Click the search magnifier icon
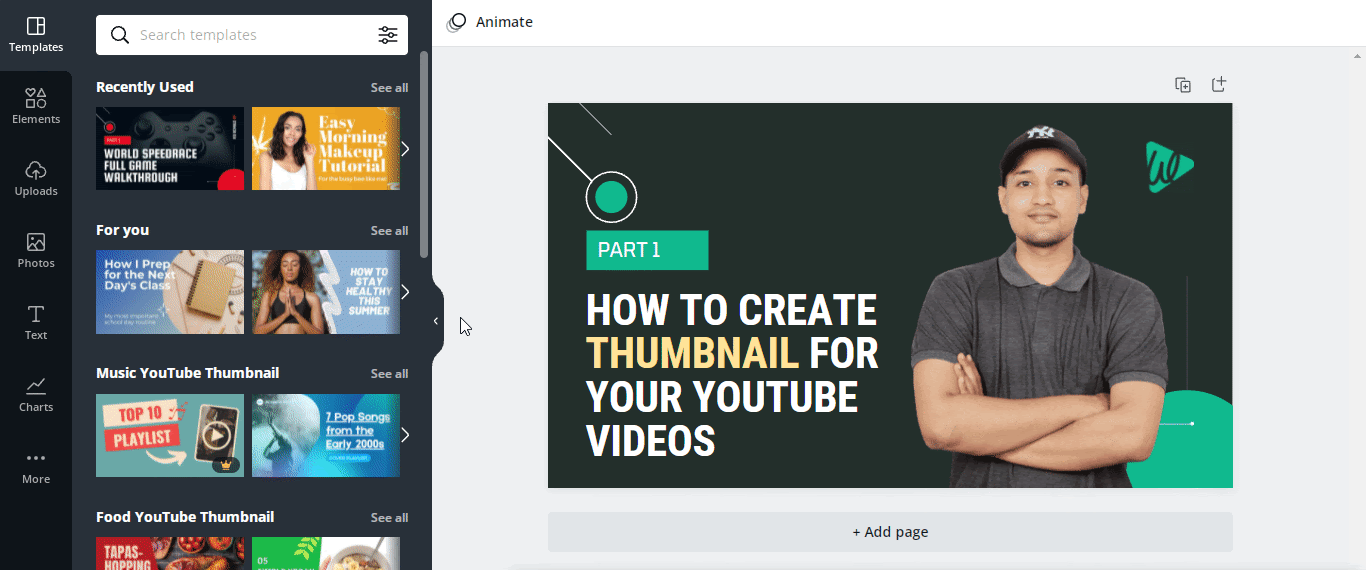Viewport: 1366px width, 570px height. (x=120, y=35)
